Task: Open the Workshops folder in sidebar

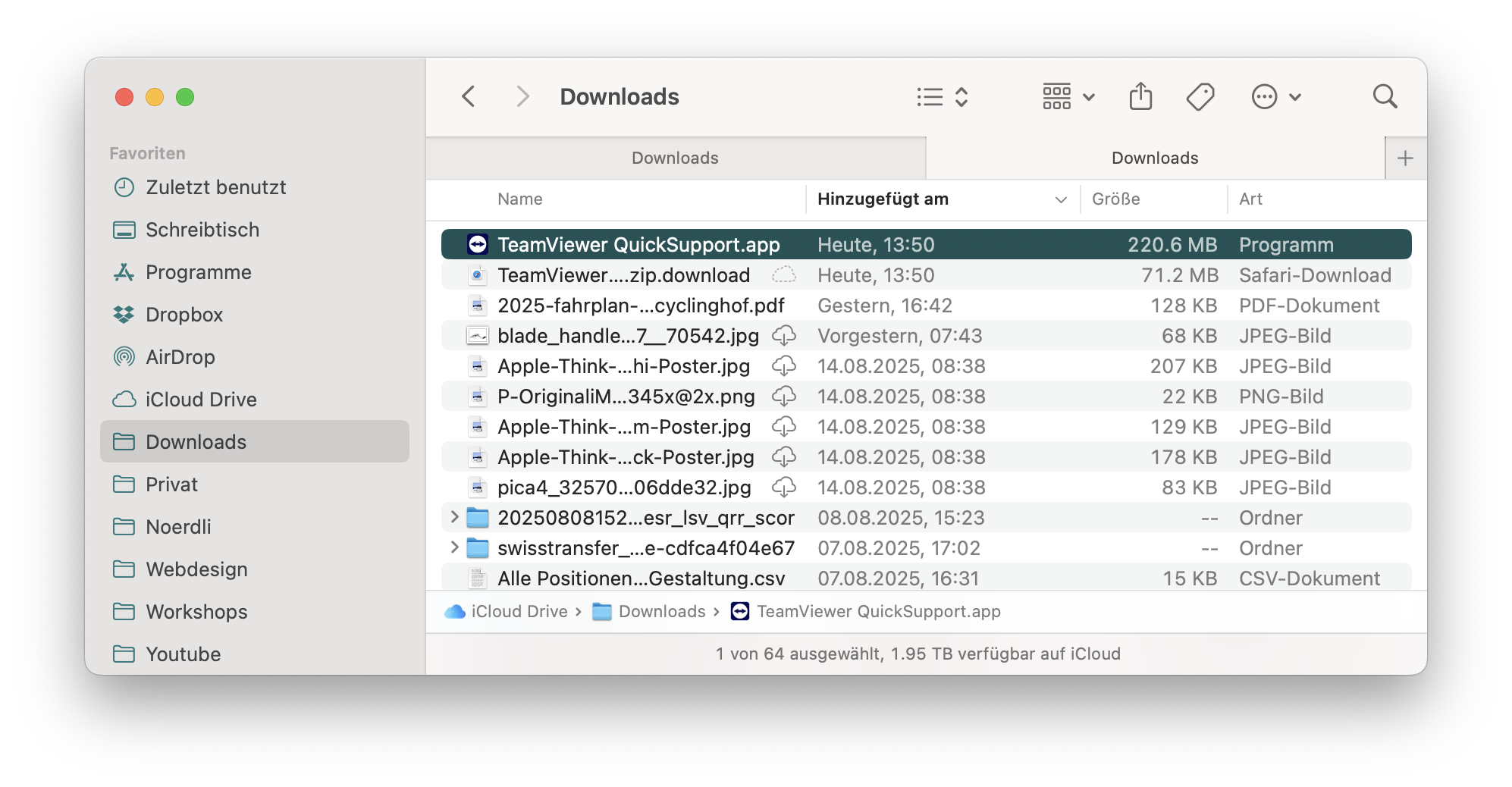Action: pos(255,612)
